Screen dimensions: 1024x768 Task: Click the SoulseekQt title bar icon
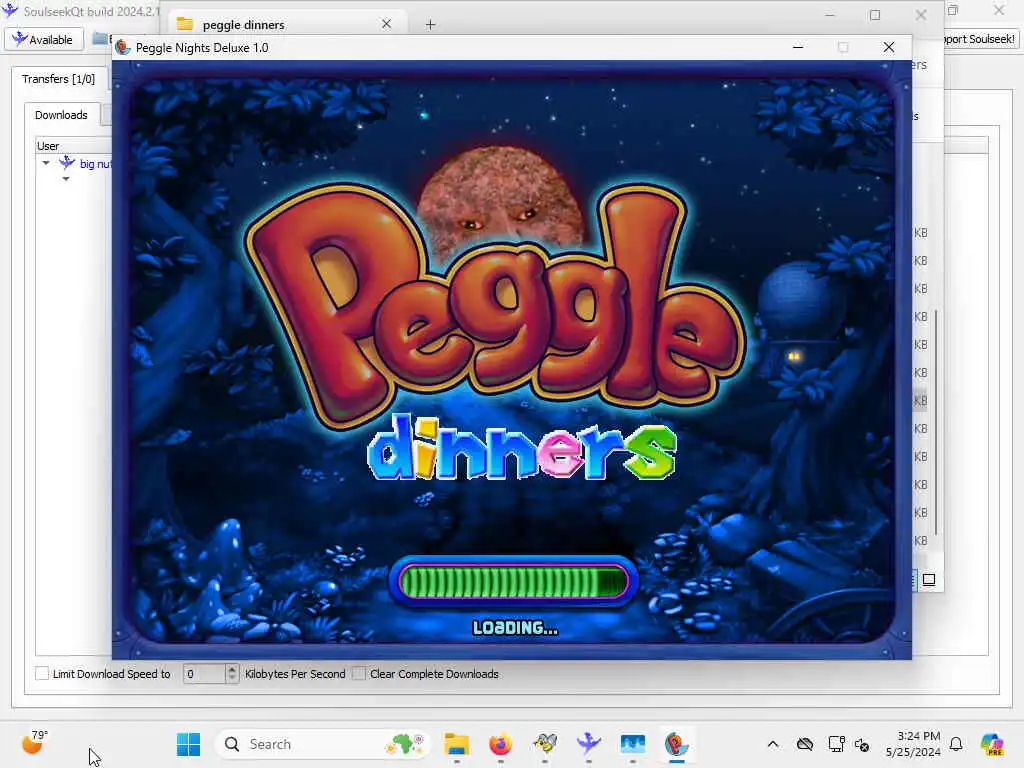[10, 10]
